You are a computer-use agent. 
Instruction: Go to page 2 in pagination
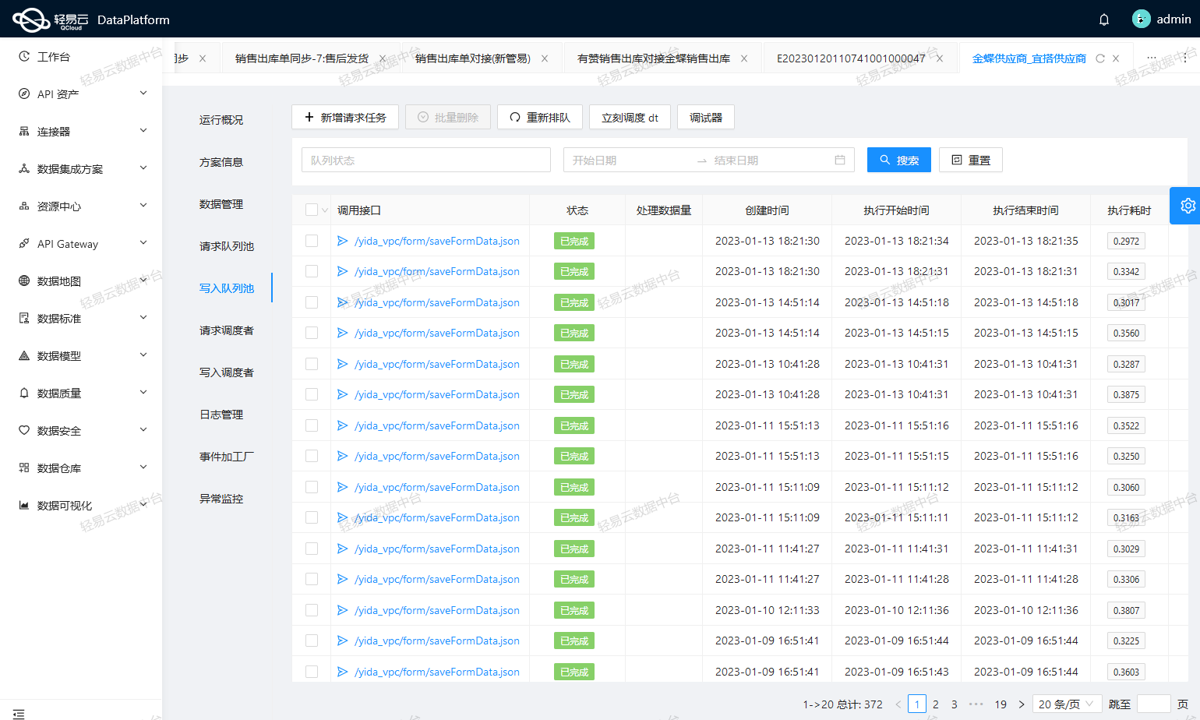point(936,704)
